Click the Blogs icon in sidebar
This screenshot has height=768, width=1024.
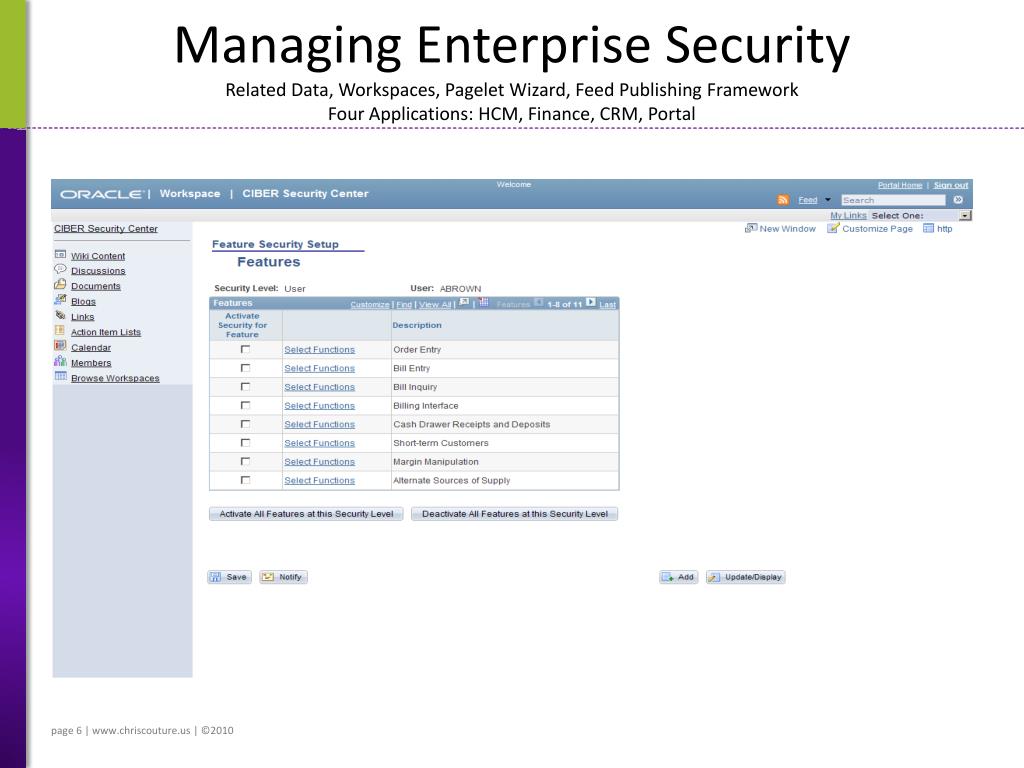click(60, 300)
